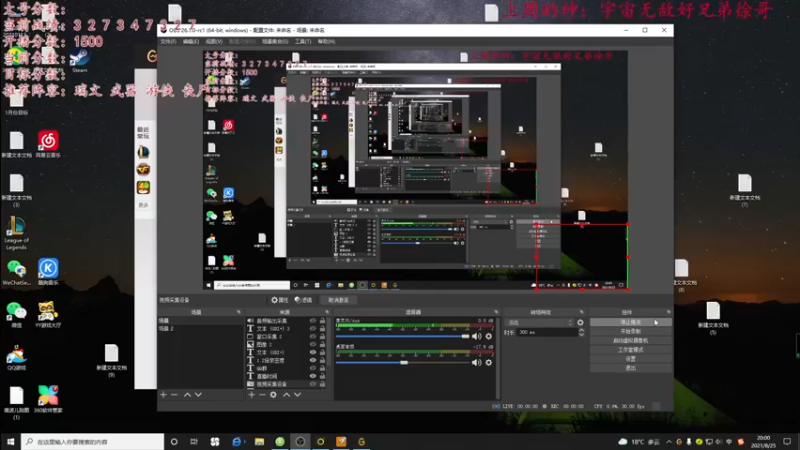This screenshot has height=450, width=800.
Task: Move source down in the sources panel
Action: click(297, 394)
